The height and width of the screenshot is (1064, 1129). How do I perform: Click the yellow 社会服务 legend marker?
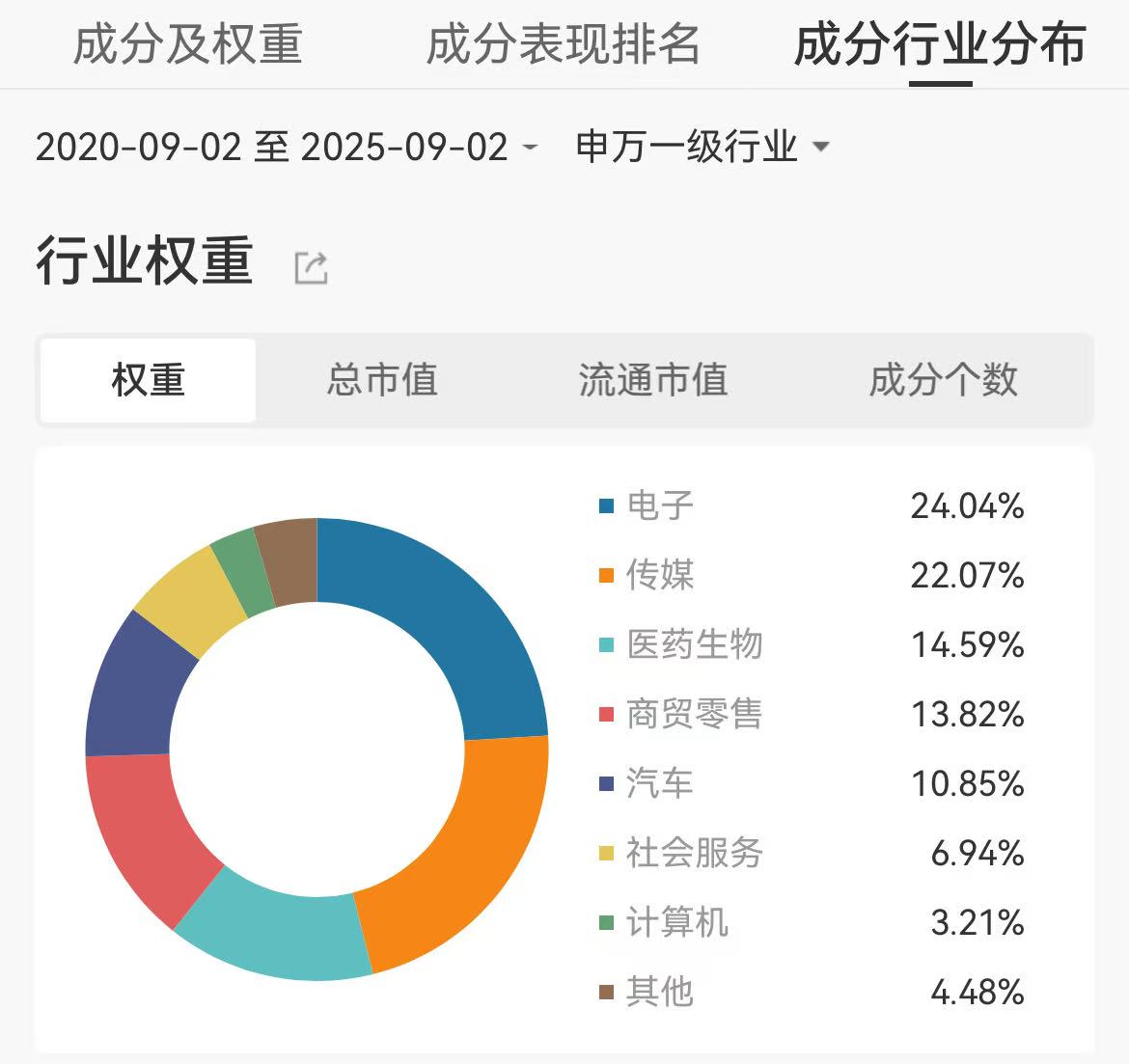click(606, 853)
